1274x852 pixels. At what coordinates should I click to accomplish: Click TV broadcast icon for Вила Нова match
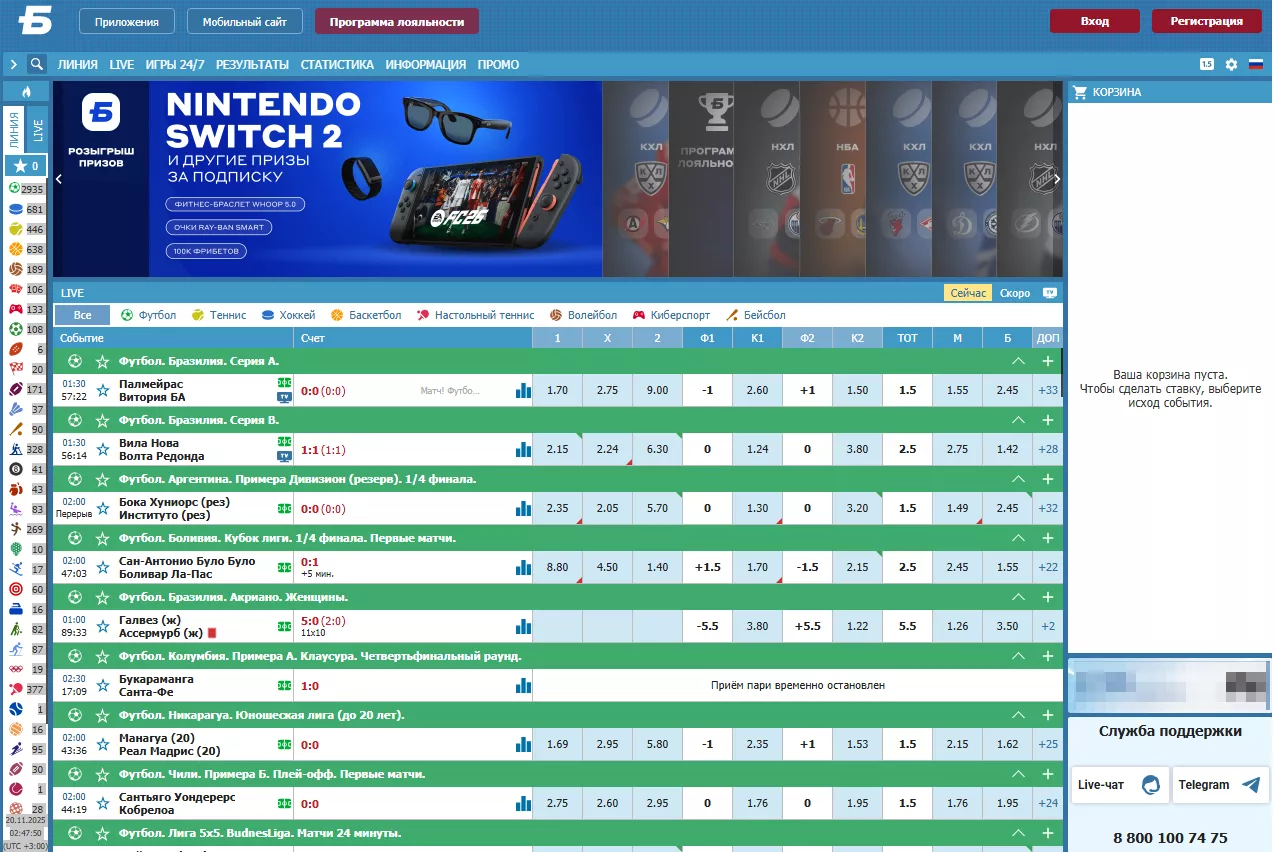coord(284,456)
